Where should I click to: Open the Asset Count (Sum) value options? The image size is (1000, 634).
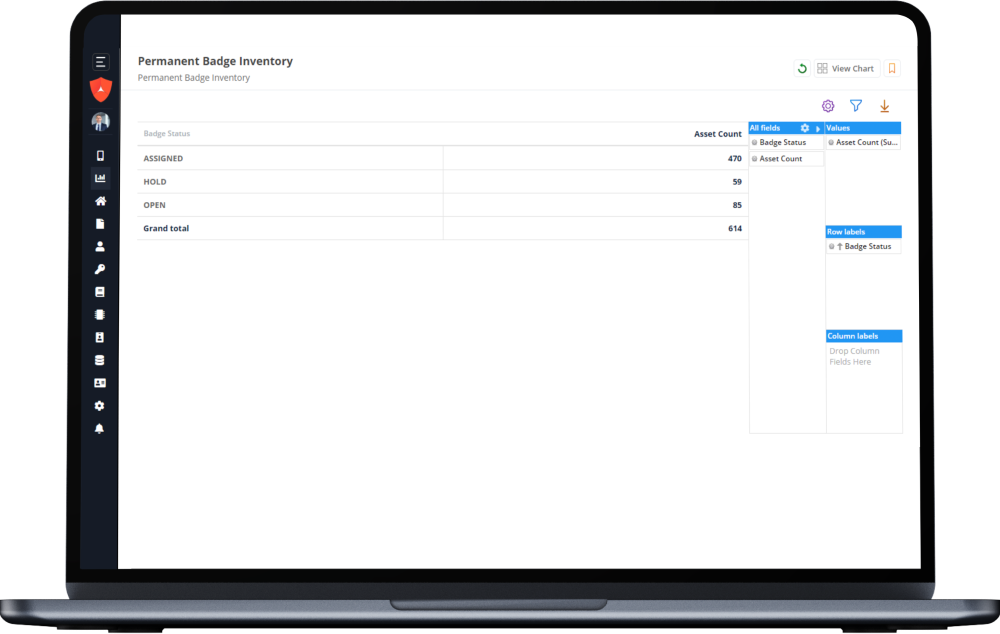coord(866,143)
